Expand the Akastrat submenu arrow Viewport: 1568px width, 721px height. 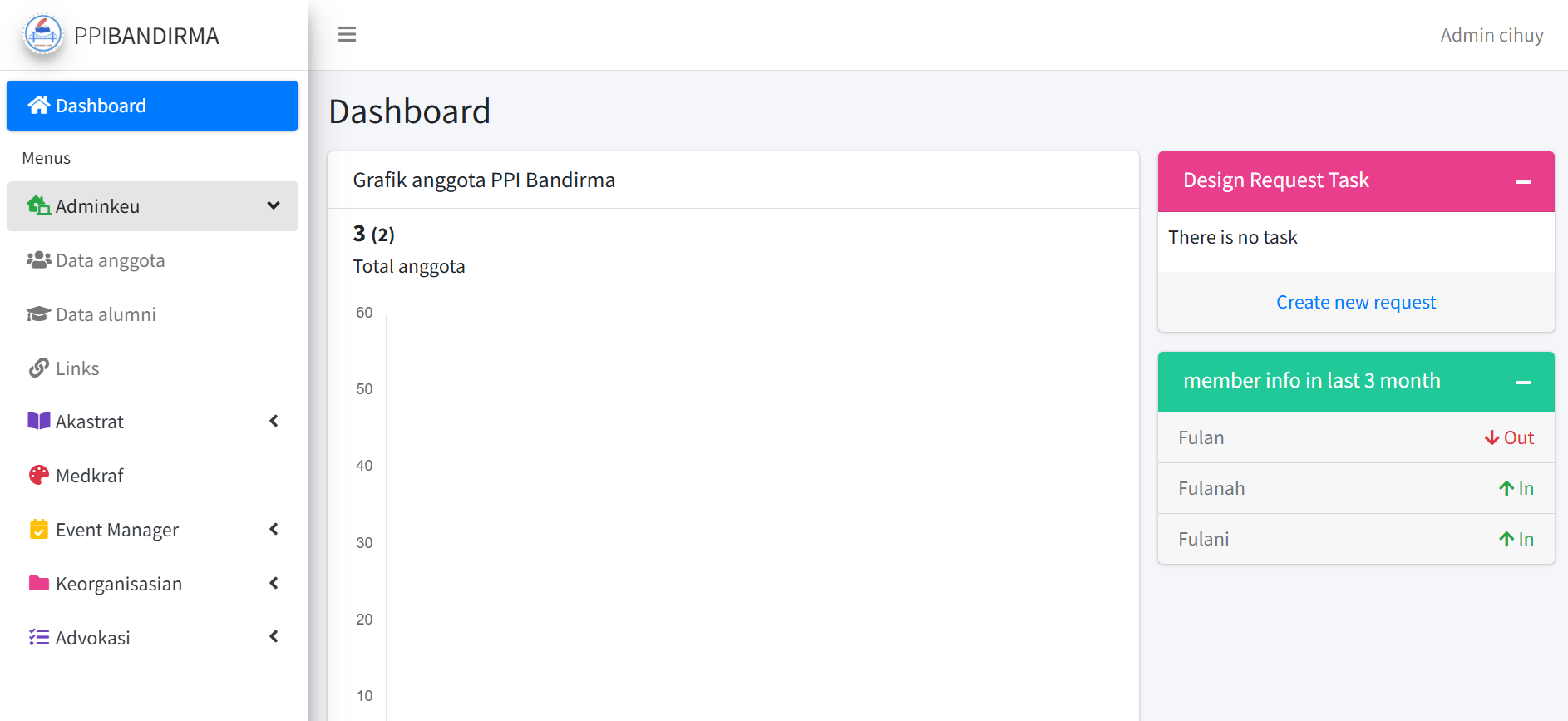pos(274,422)
